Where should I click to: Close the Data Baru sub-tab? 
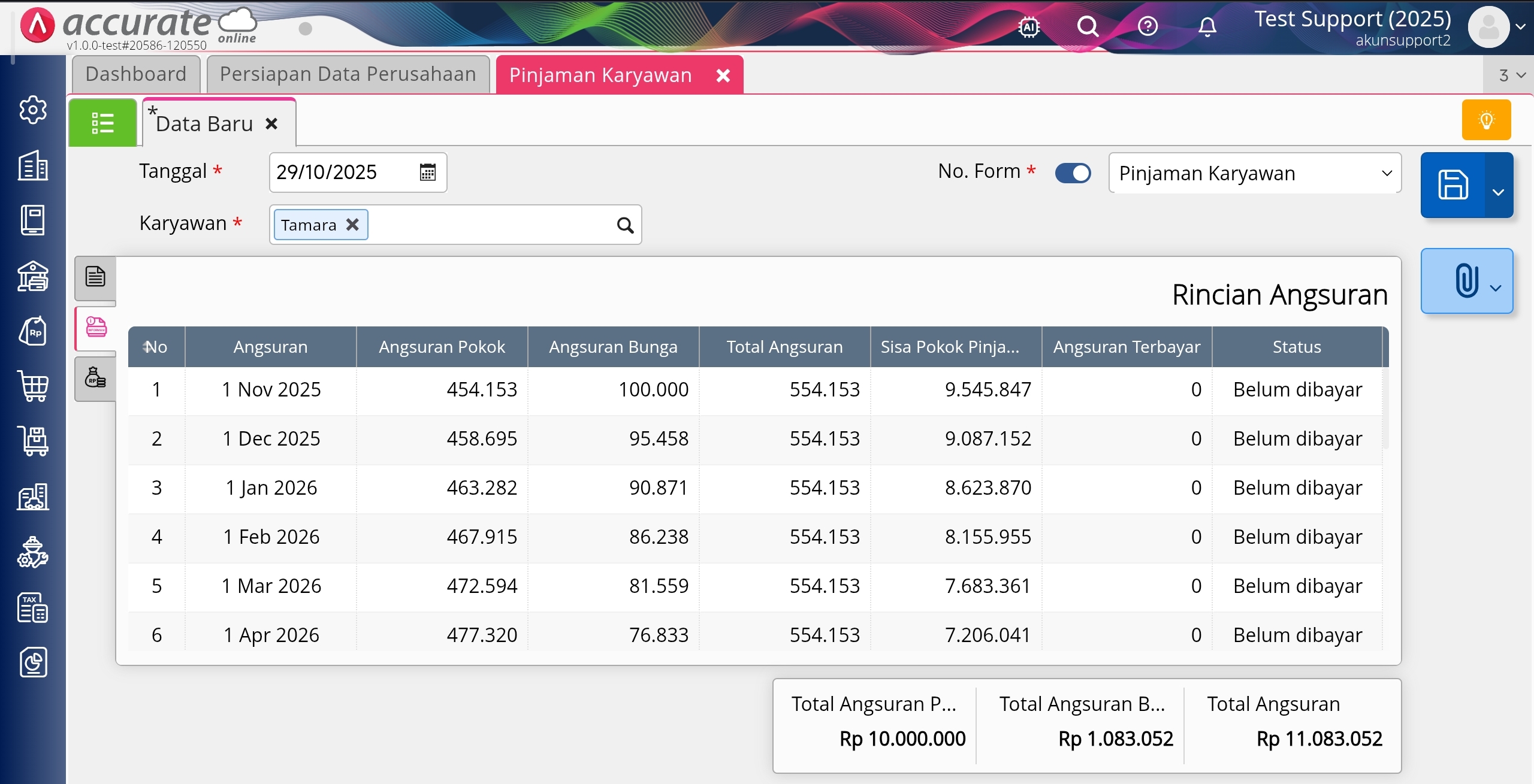point(271,124)
